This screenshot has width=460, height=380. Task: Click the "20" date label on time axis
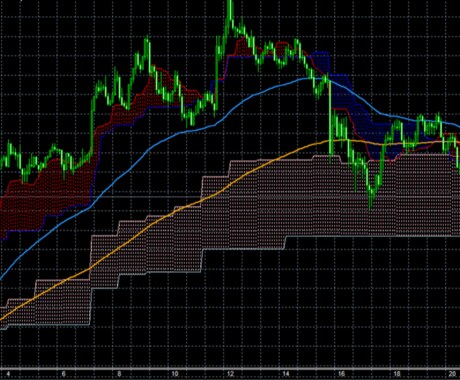click(x=452, y=373)
